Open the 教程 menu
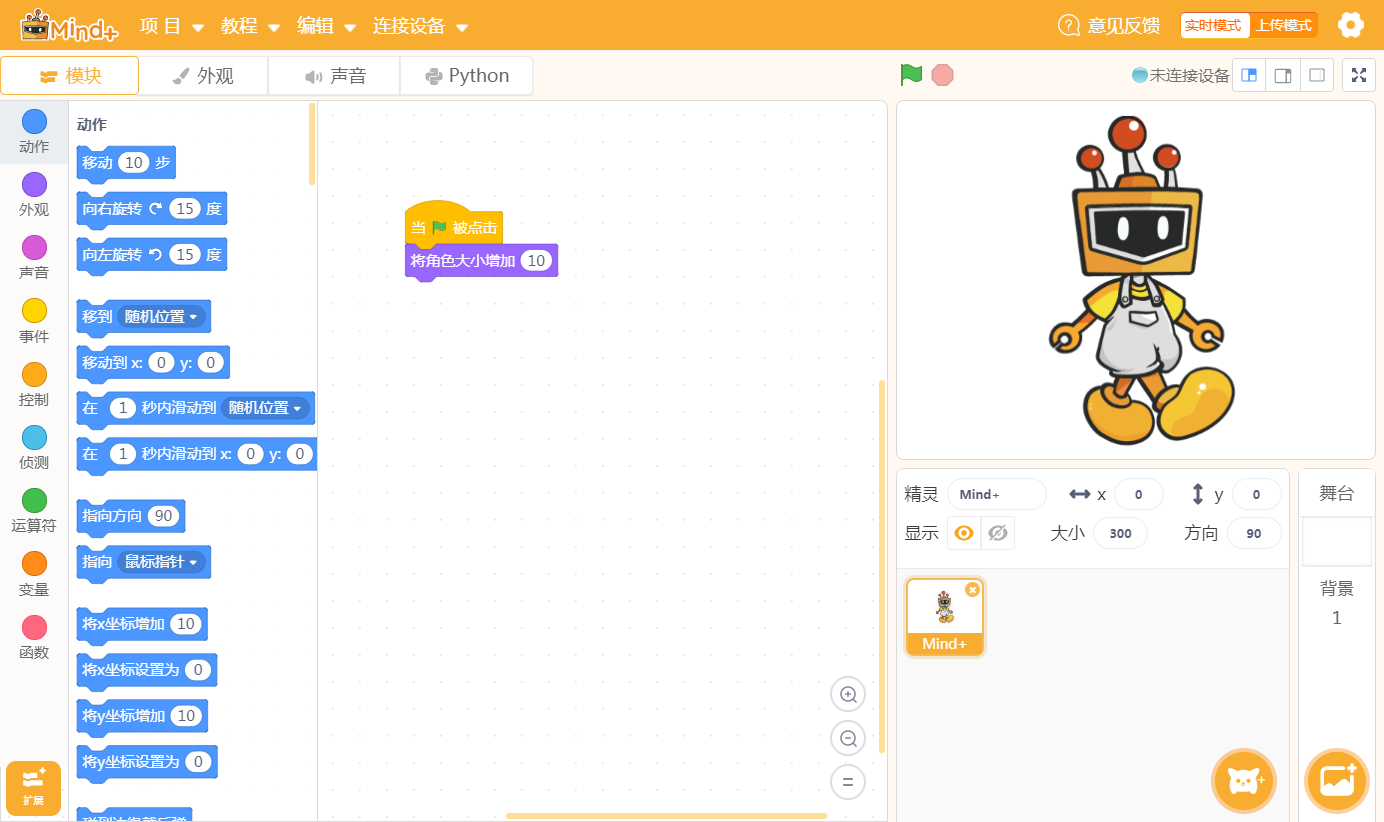 pyautogui.click(x=251, y=26)
